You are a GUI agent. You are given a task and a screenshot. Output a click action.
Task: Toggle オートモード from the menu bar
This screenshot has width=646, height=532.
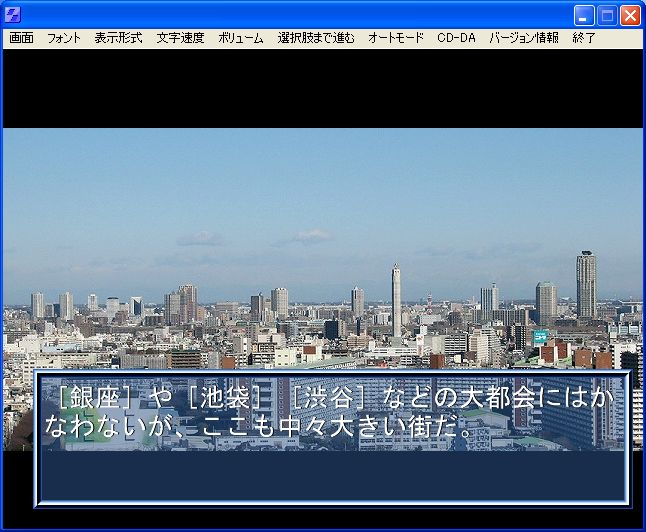click(396, 38)
